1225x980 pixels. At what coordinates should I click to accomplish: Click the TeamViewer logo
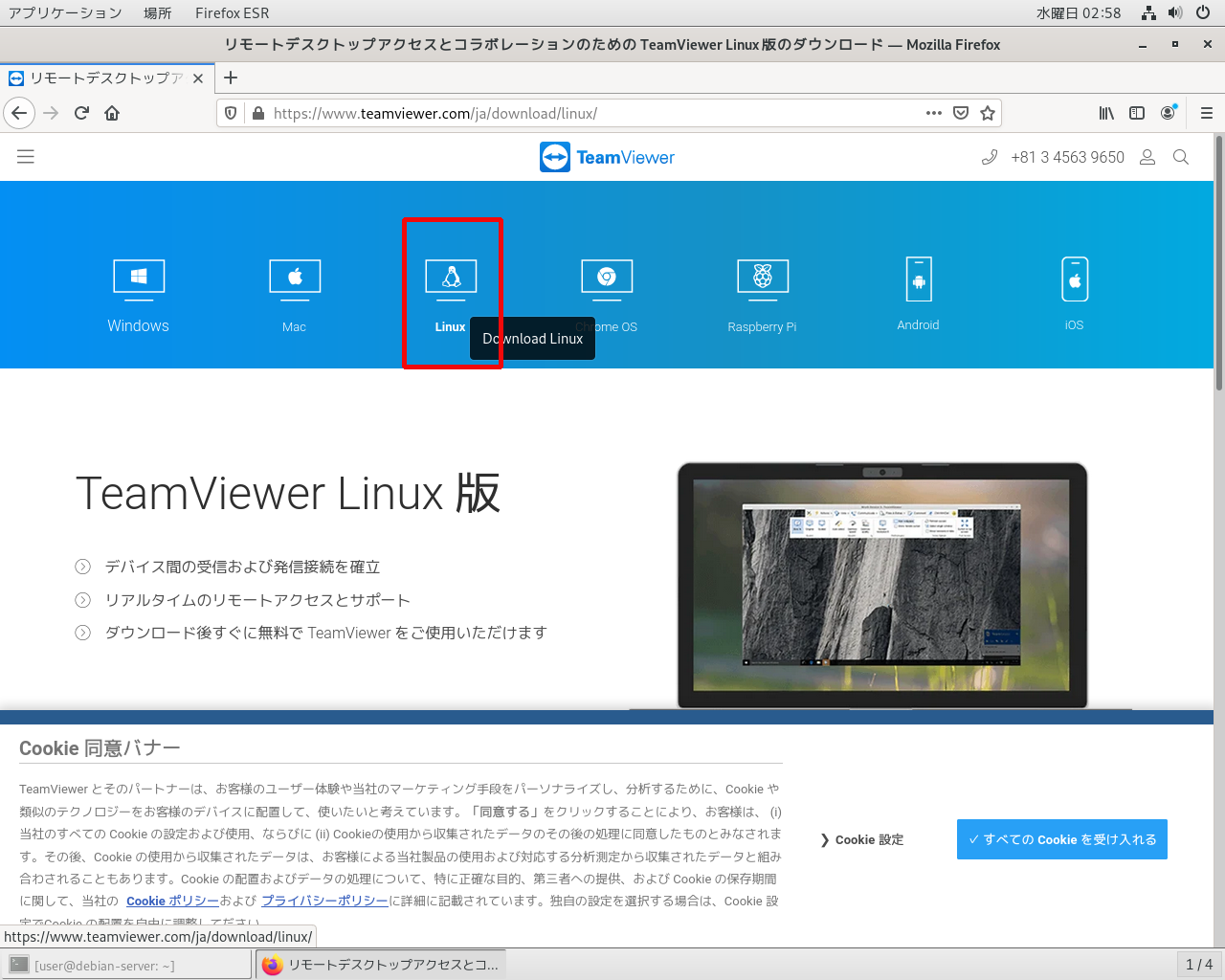click(x=607, y=157)
